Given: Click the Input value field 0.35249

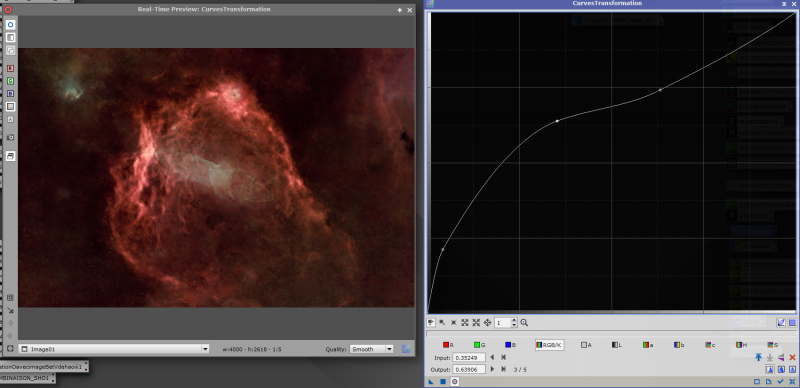Looking at the screenshot, I should click(x=468, y=358).
